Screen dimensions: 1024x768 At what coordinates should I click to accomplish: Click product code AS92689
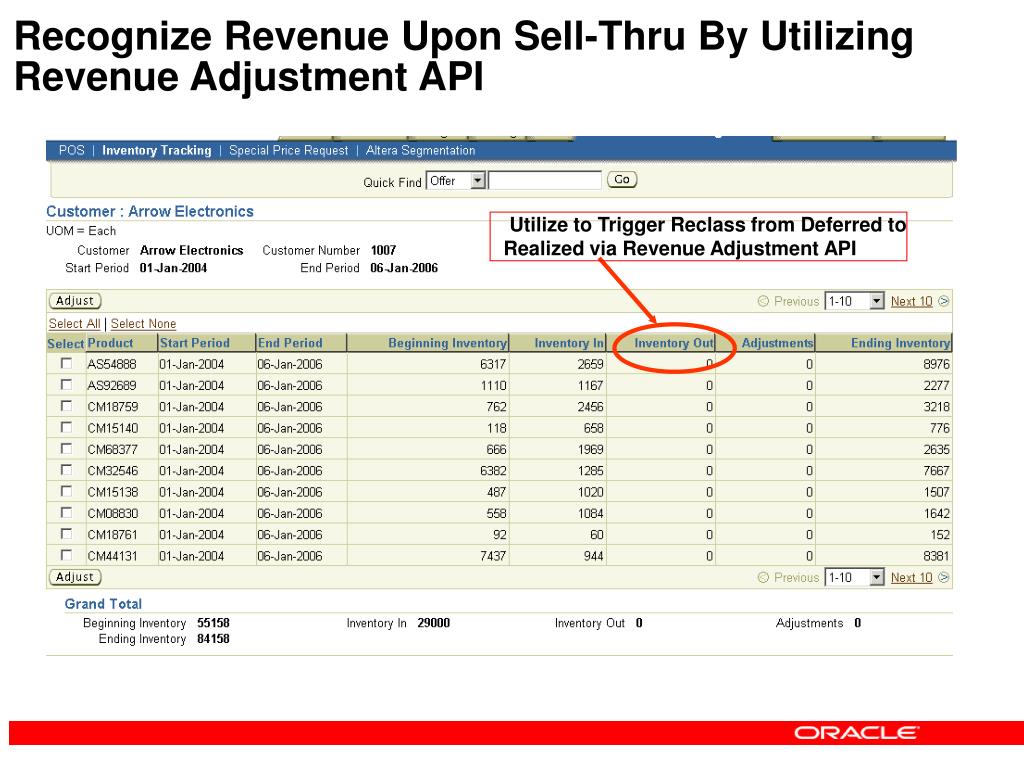tap(112, 385)
